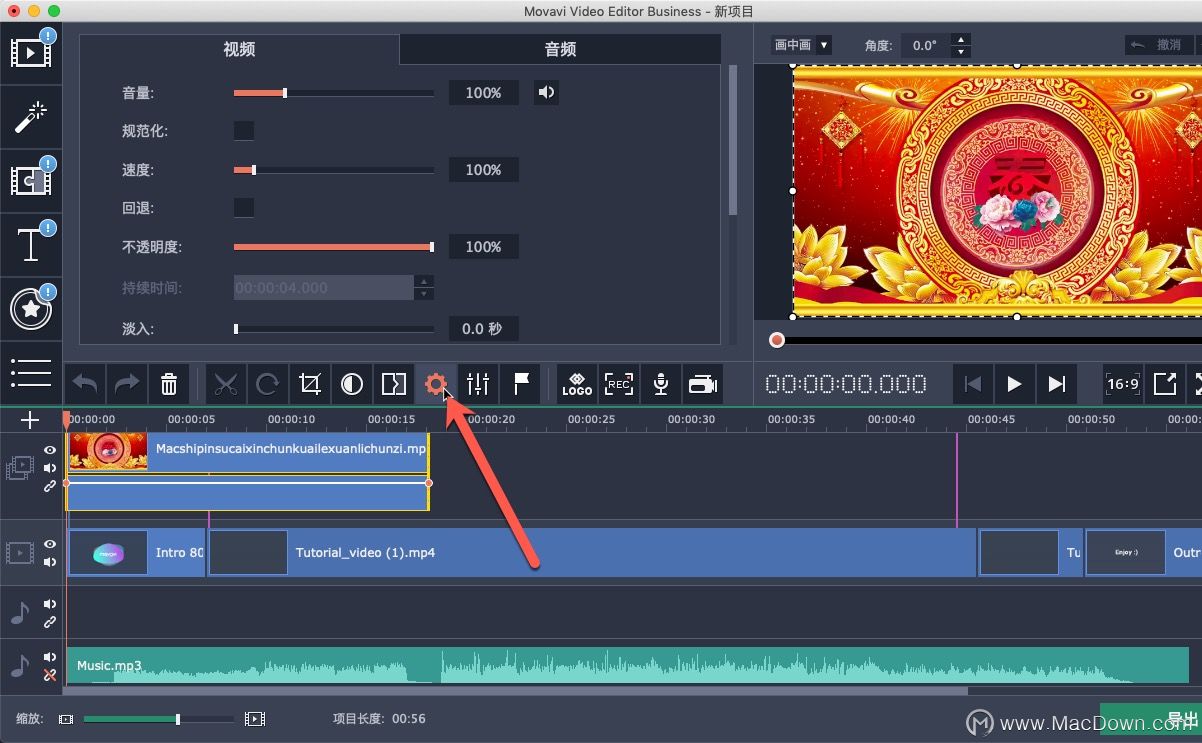The width and height of the screenshot is (1202, 743).
Task: Split clip with the scissors icon
Action: pyautogui.click(x=226, y=384)
